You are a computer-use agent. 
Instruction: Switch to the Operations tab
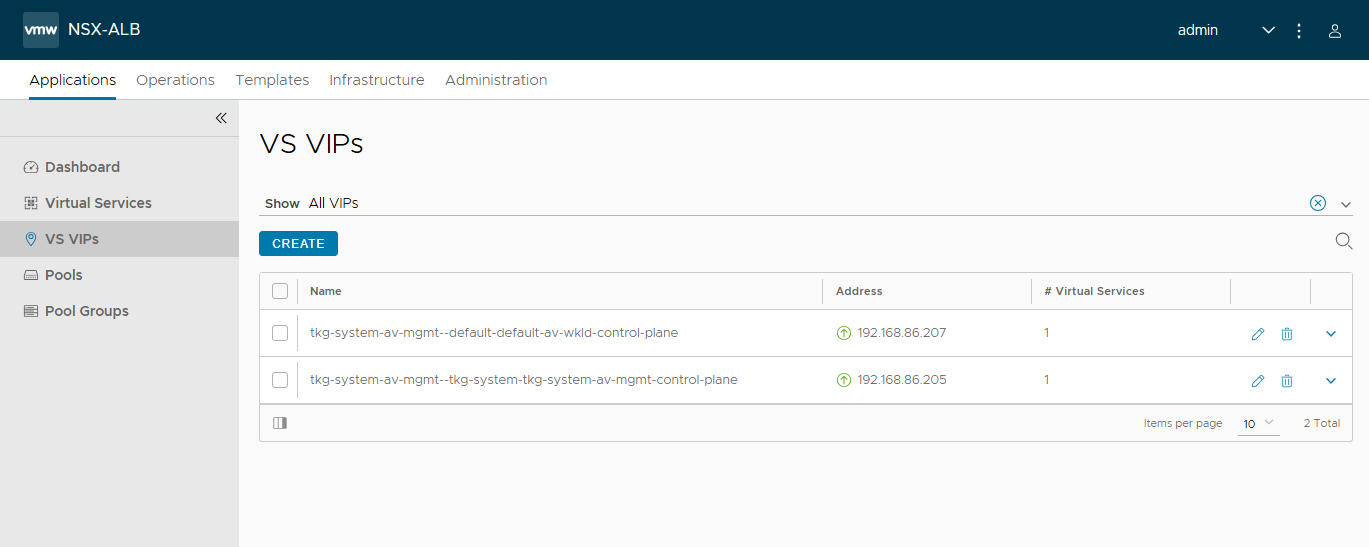click(175, 80)
